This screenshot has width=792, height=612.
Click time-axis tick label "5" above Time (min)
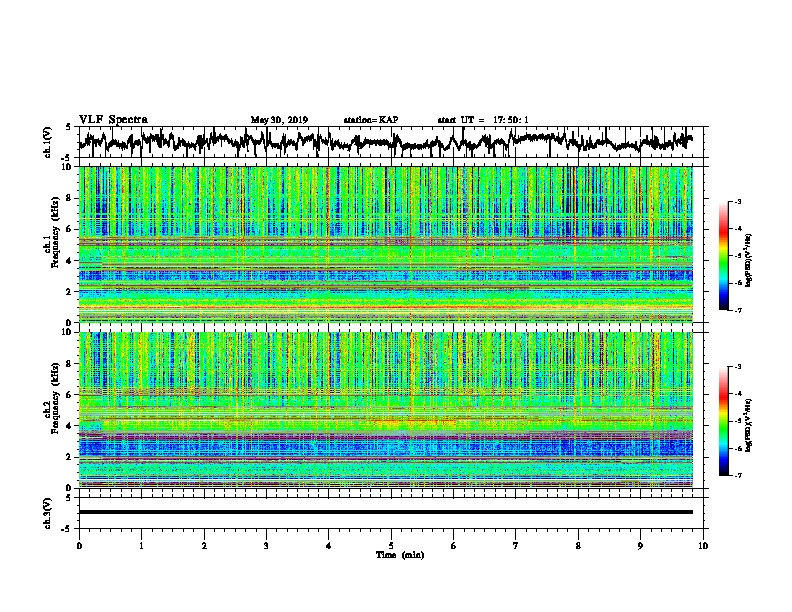pyautogui.click(x=391, y=546)
